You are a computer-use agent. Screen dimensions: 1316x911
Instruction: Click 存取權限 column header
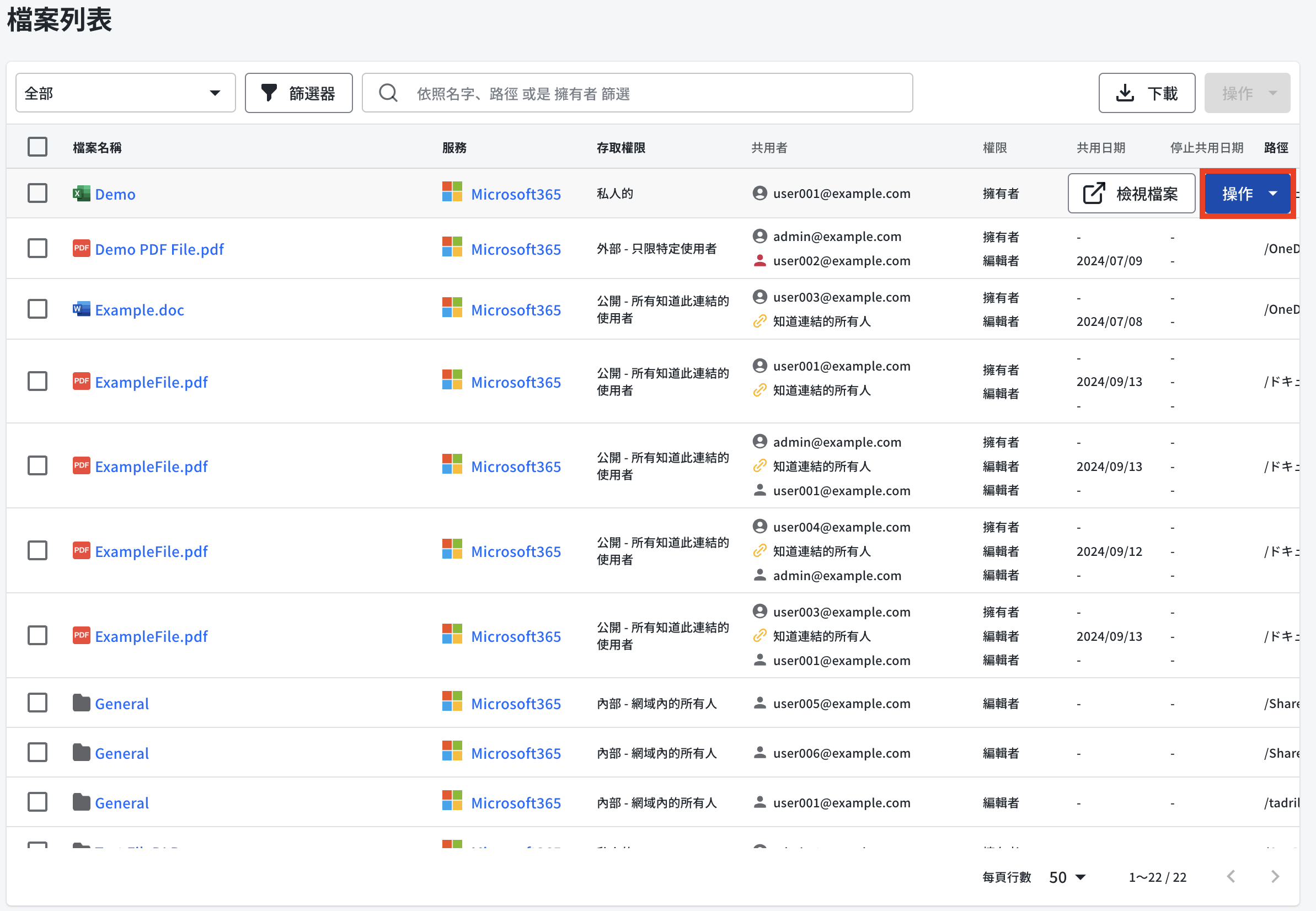tap(620, 148)
